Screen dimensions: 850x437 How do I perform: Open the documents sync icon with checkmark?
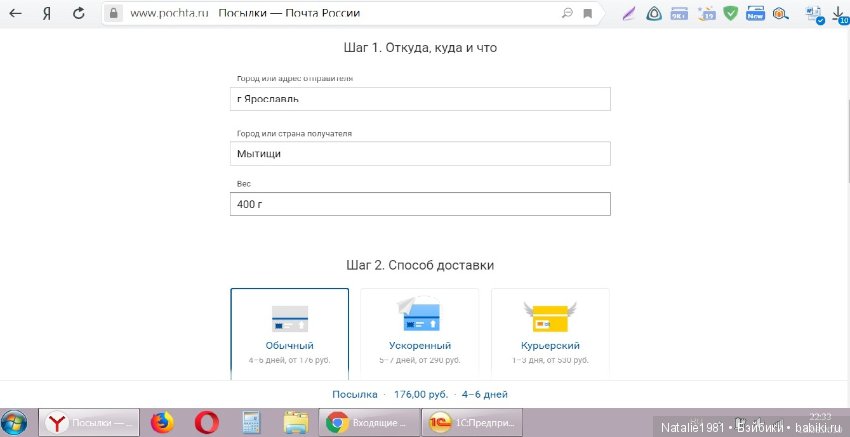pos(815,14)
